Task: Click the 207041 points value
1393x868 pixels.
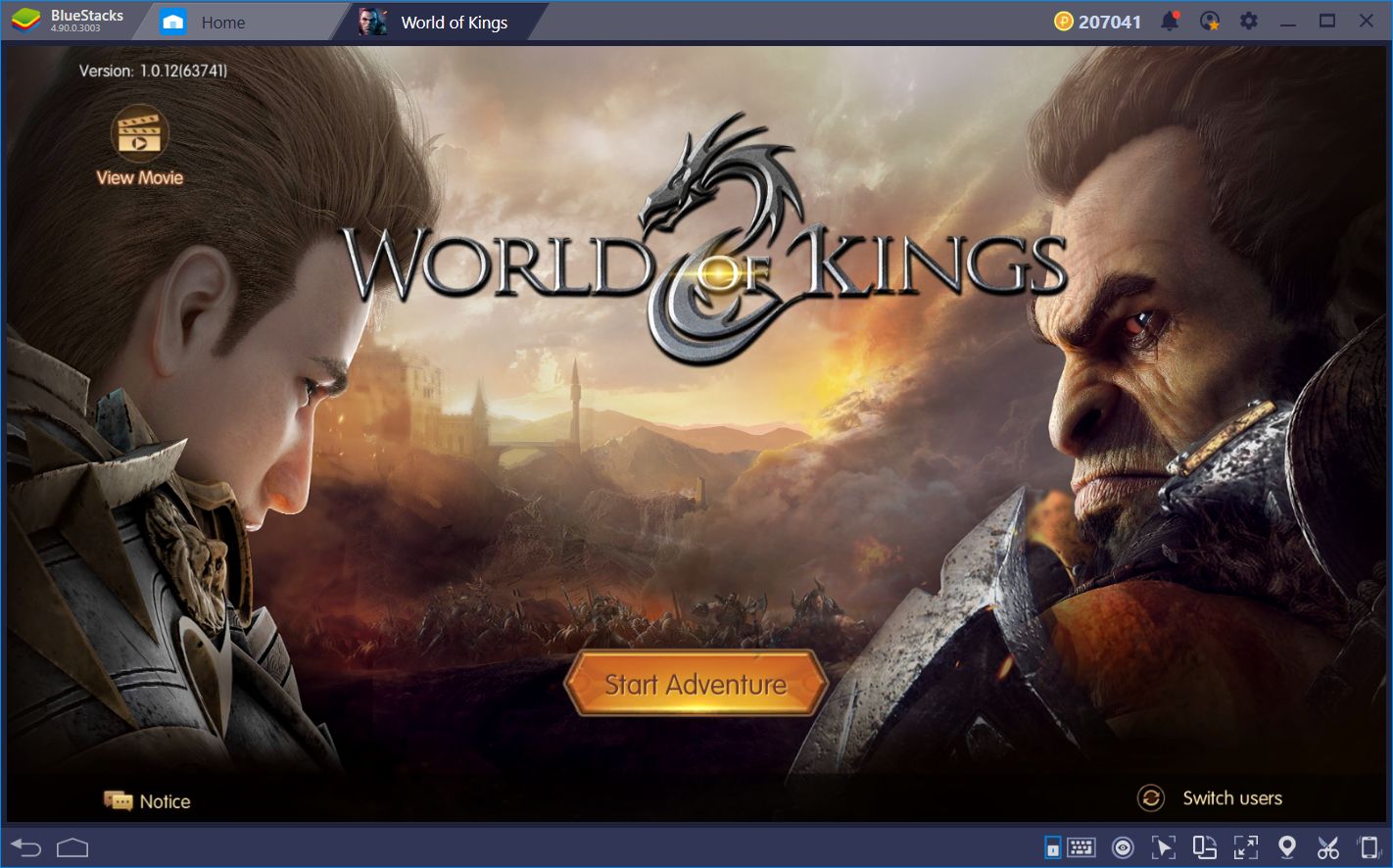Action: tap(1110, 22)
